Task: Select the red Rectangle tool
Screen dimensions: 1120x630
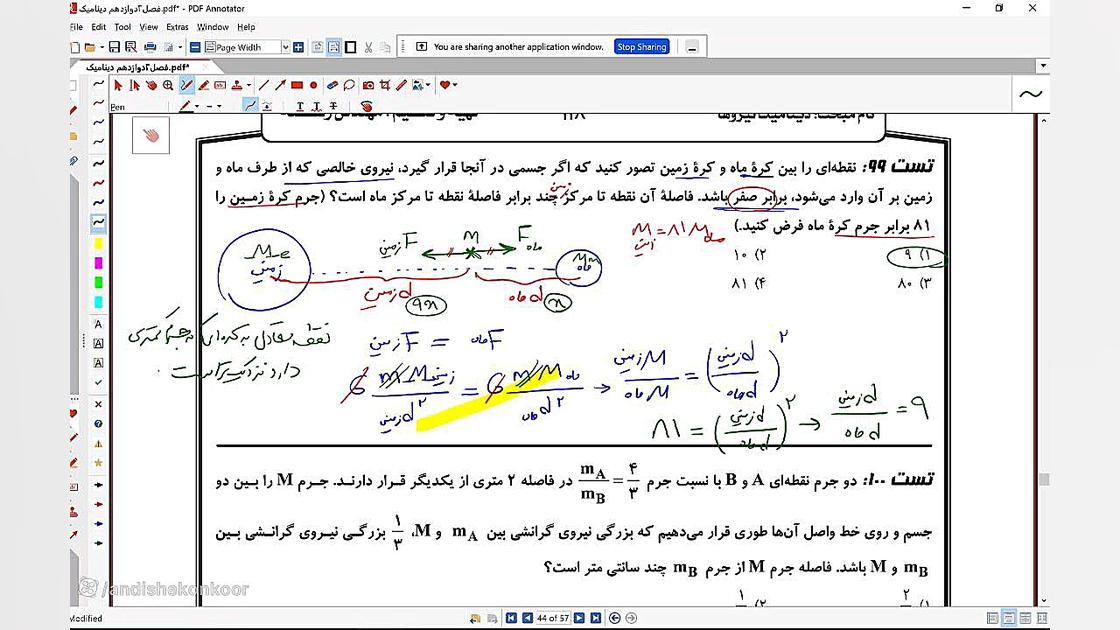Action: [x=297, y=86]
